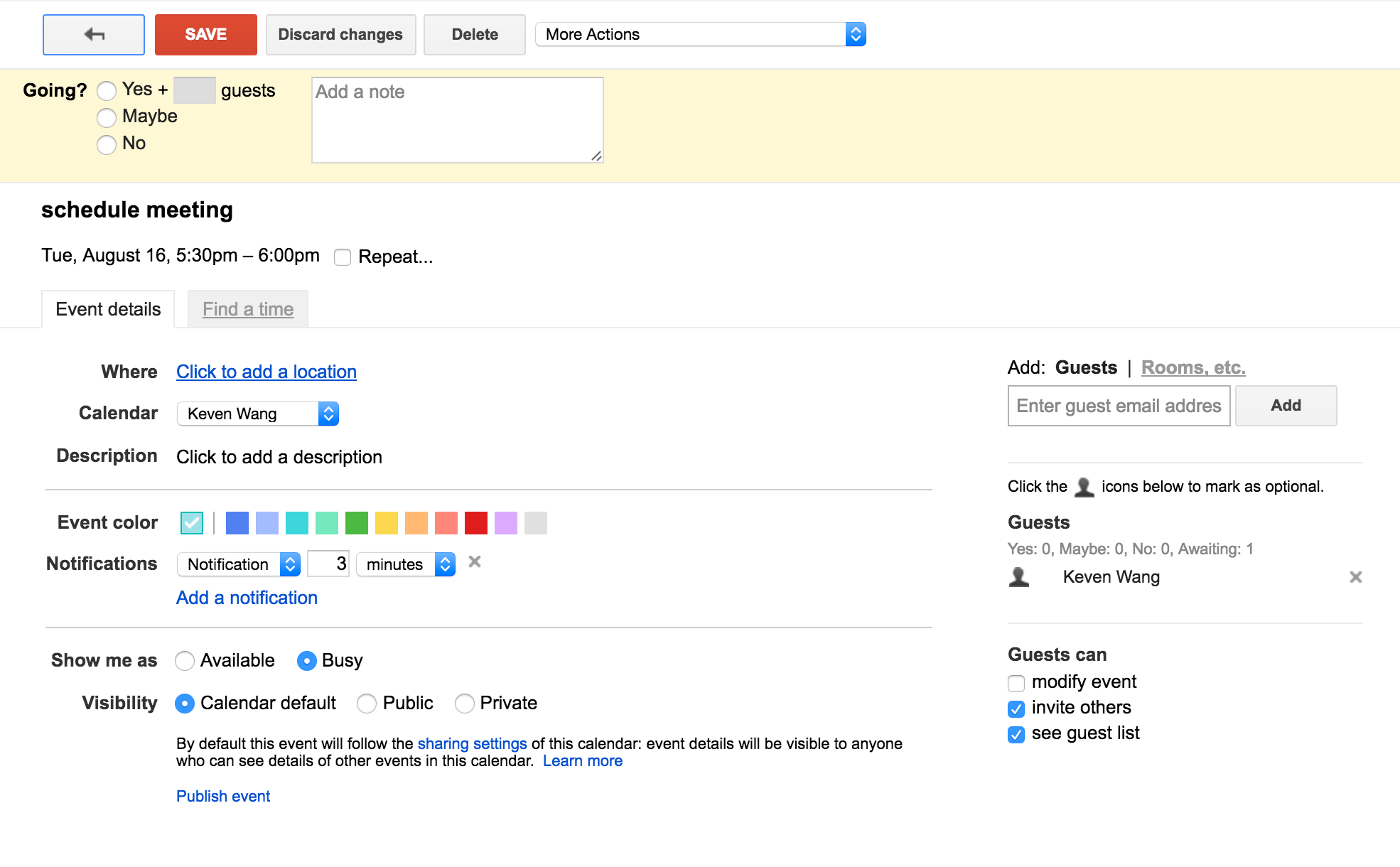This screenshot has height=867, width=1400.
Task: Pick the green event color swatch
Action: (x=357, y=523)
